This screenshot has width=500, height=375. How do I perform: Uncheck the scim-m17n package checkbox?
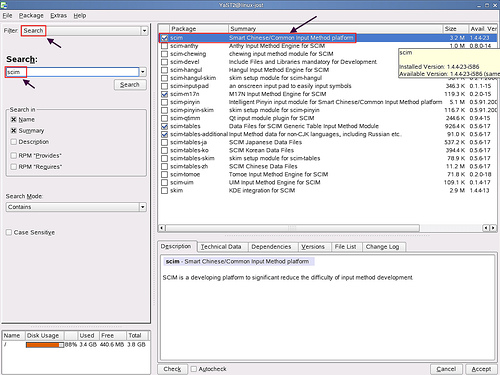click(x=164, y=94)
